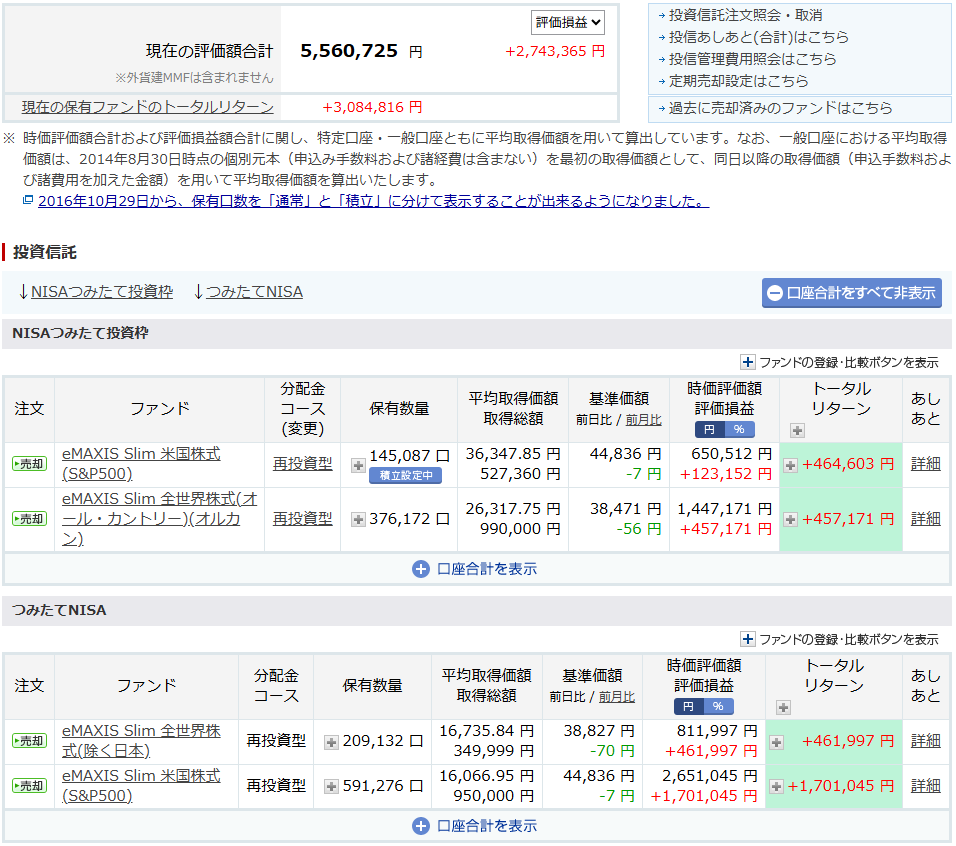Open 詳細 for 全世界株式(除く日本) row
Screen dimensions: 956x846
926,741
